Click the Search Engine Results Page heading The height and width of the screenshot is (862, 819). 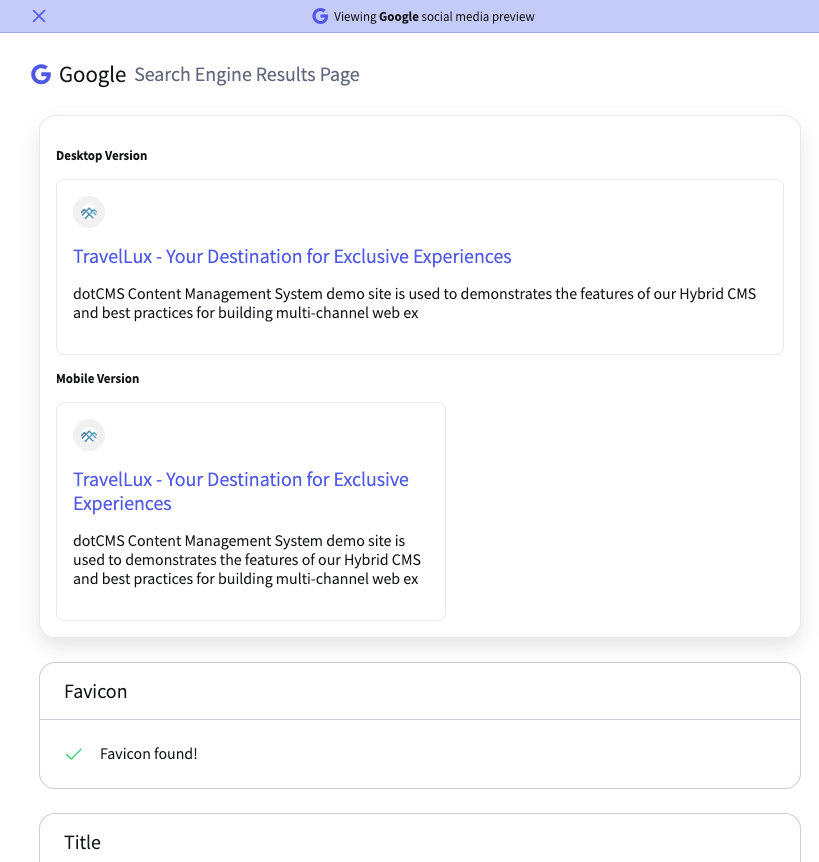tap(247, 75)
